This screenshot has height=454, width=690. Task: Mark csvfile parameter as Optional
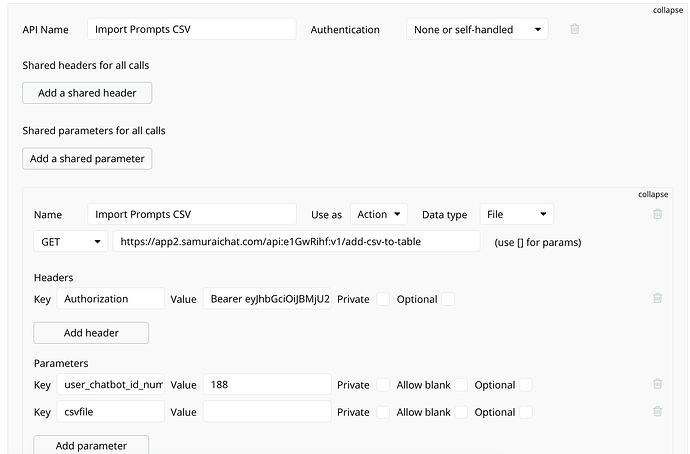[525, 411]
